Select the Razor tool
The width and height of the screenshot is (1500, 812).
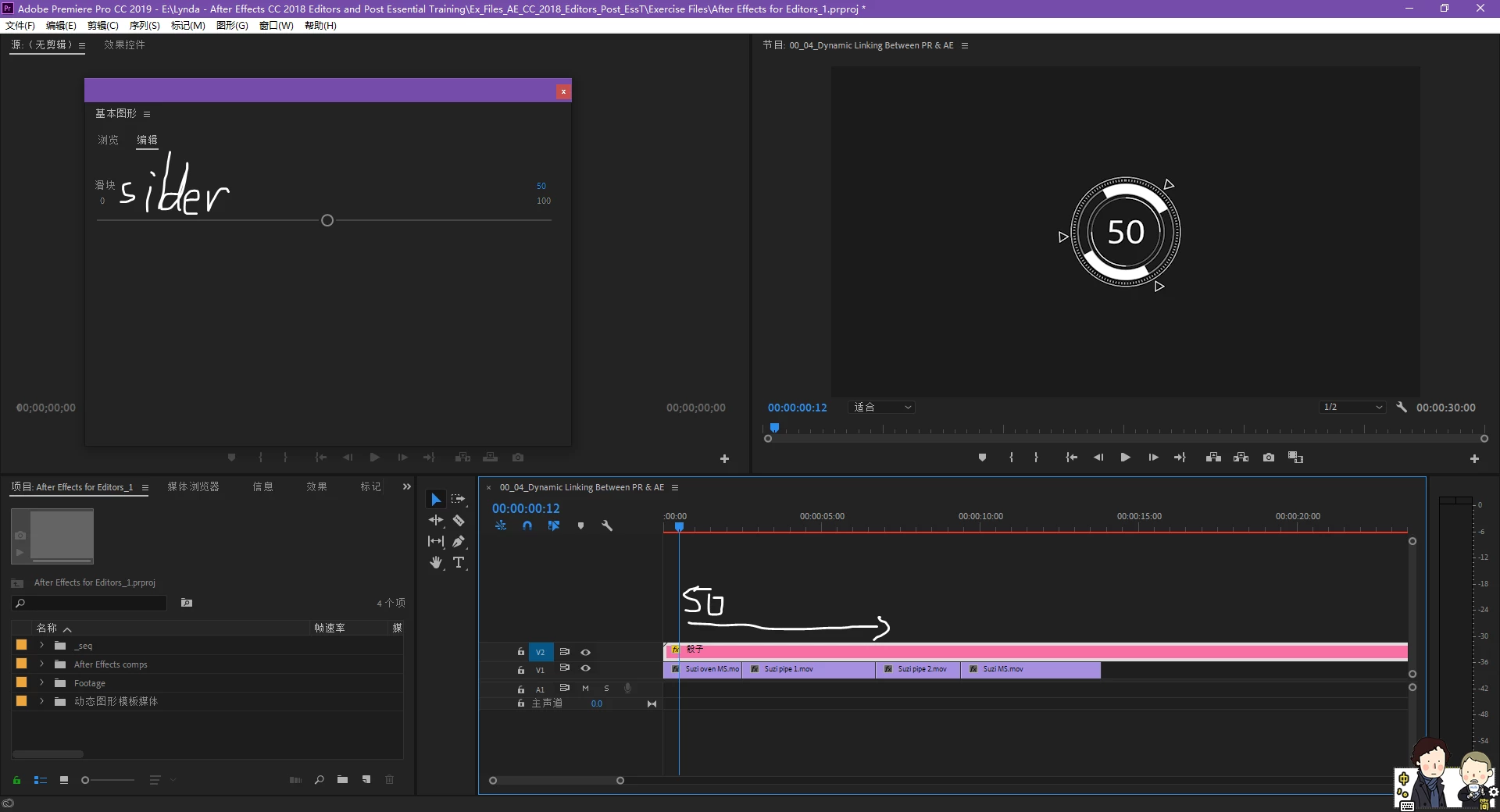[459, 520]
